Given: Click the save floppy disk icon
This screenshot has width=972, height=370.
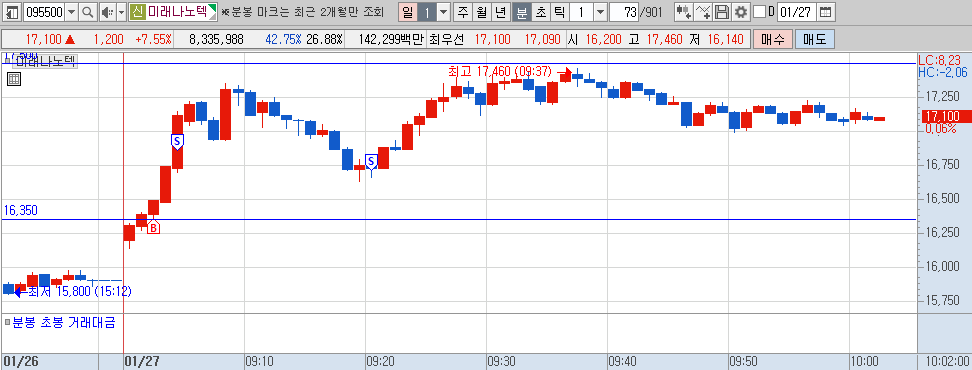Looking at the screenshot, I should tap(722, 12).
